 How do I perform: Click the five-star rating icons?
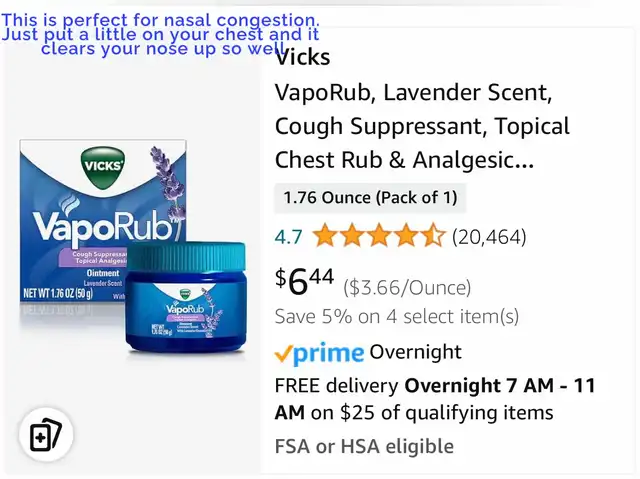tap(379, 236)
